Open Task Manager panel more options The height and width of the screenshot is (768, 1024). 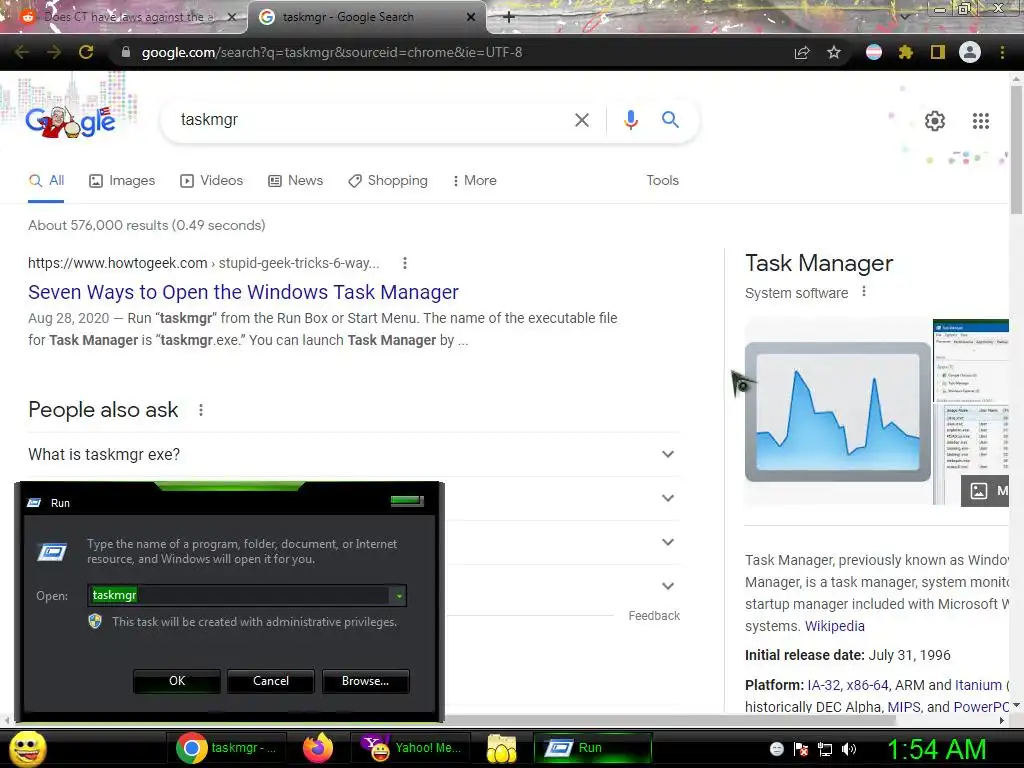pyautogui.click(x=864, y=292)
